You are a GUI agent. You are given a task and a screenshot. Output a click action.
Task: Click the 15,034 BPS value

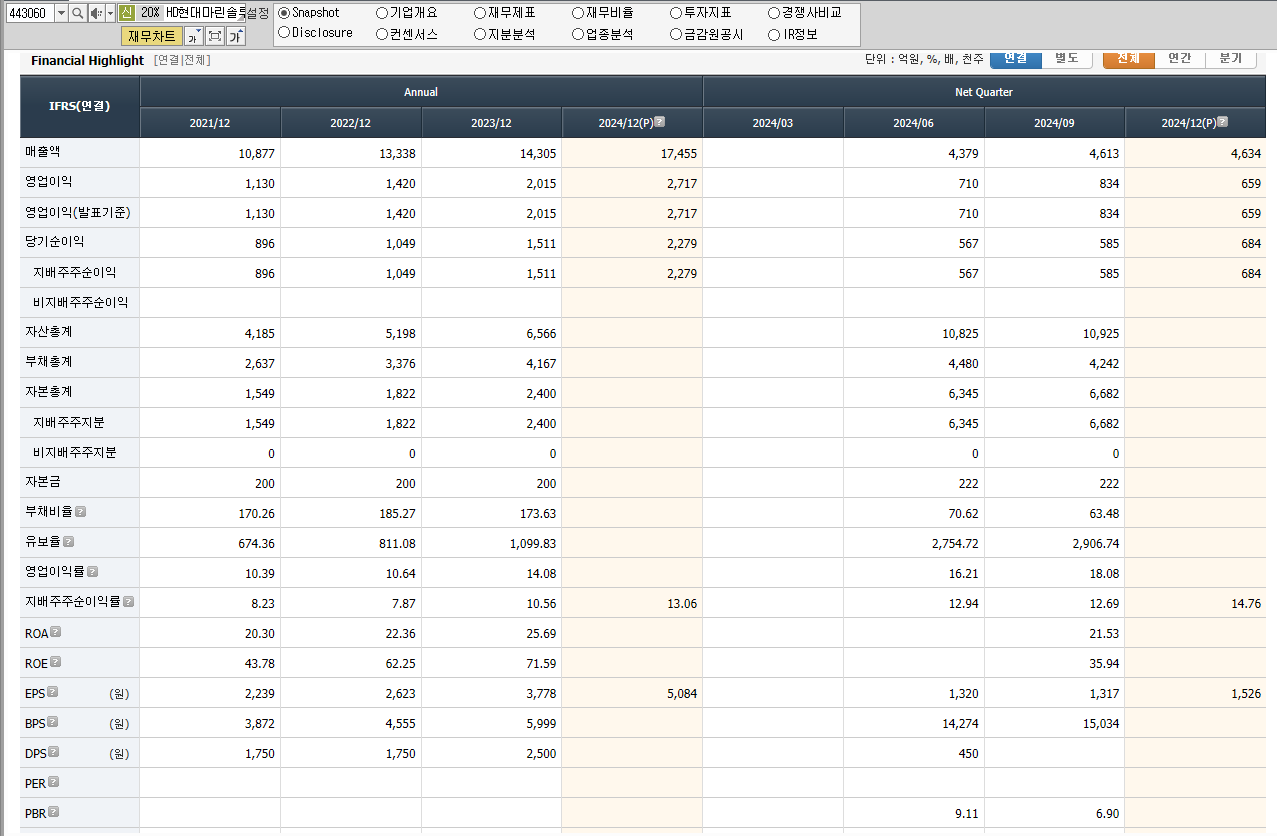coord(1100,724)
